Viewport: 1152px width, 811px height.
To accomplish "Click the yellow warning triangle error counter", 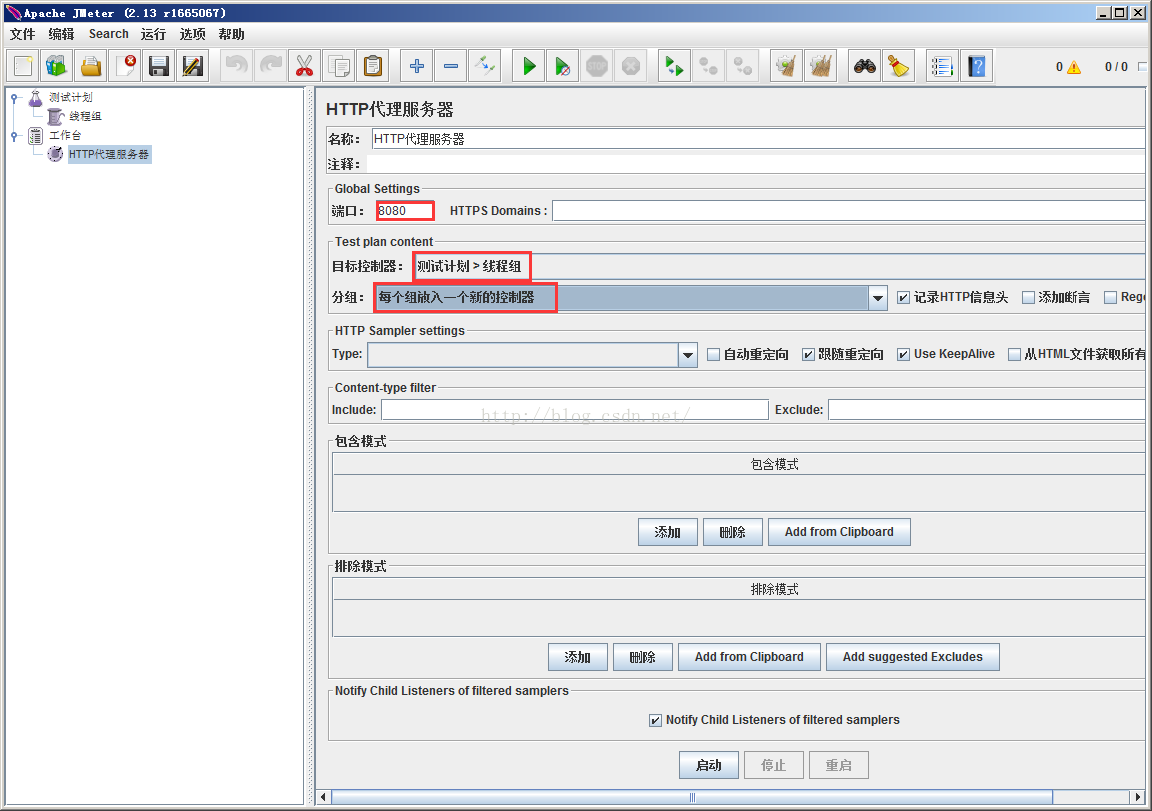I will coord(1074,68).
